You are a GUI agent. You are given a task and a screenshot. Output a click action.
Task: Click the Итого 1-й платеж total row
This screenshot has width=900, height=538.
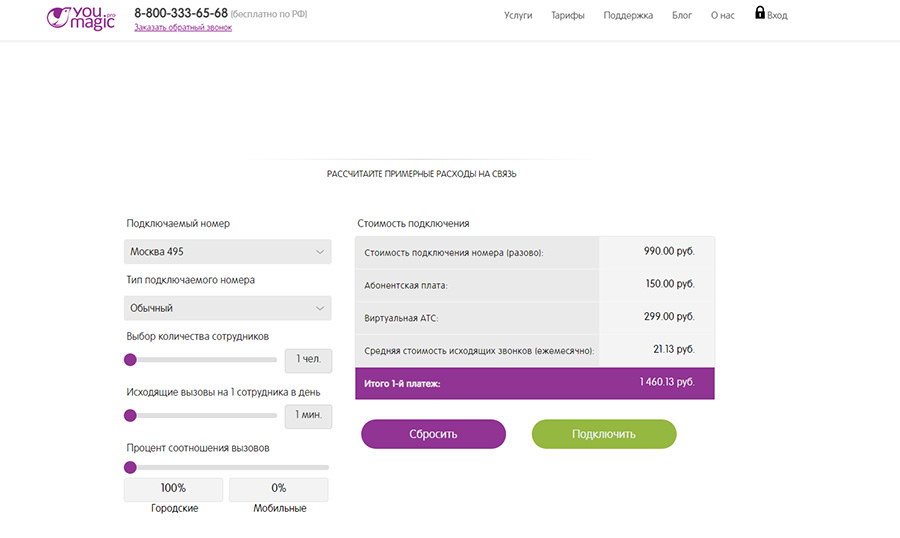coord(535,383)
